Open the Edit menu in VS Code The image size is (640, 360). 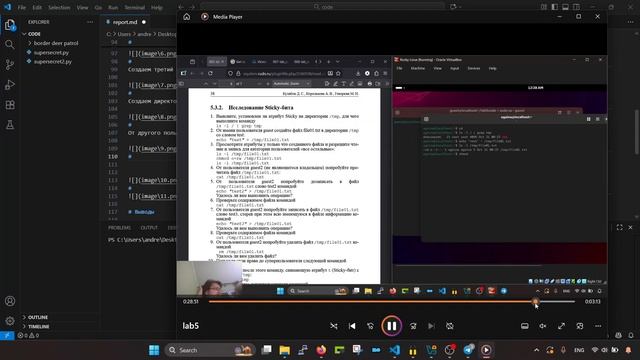coord(37,7)
